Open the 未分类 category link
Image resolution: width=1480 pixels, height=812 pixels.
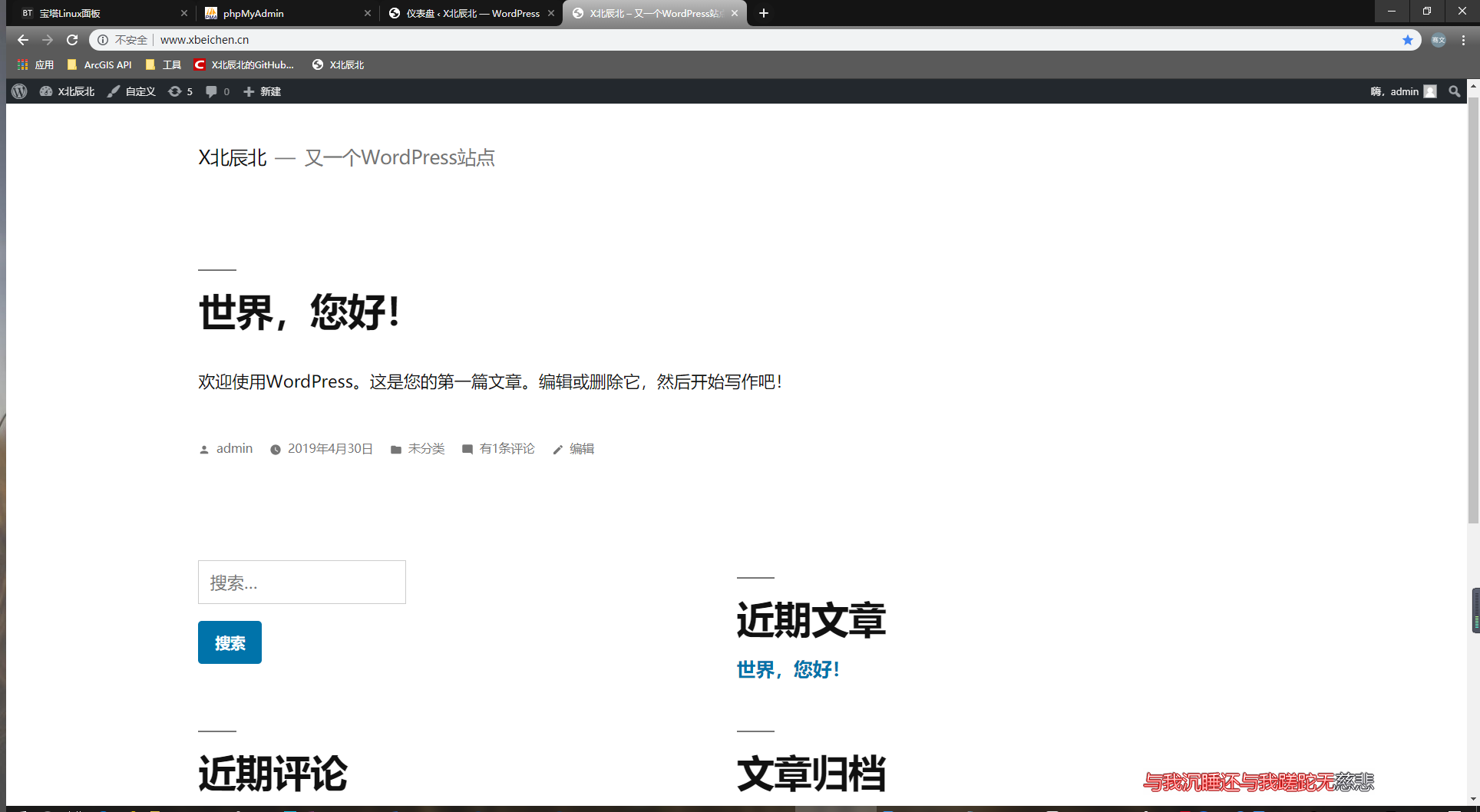[x=426, y=448]
